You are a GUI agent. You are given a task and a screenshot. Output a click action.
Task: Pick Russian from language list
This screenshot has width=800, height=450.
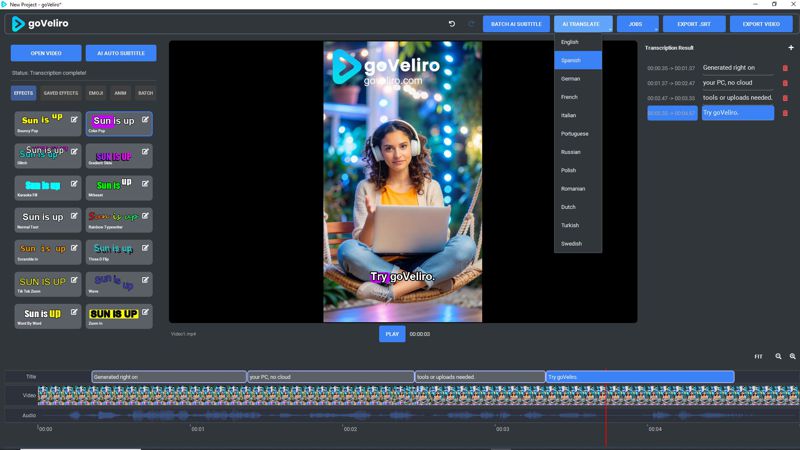578,152
